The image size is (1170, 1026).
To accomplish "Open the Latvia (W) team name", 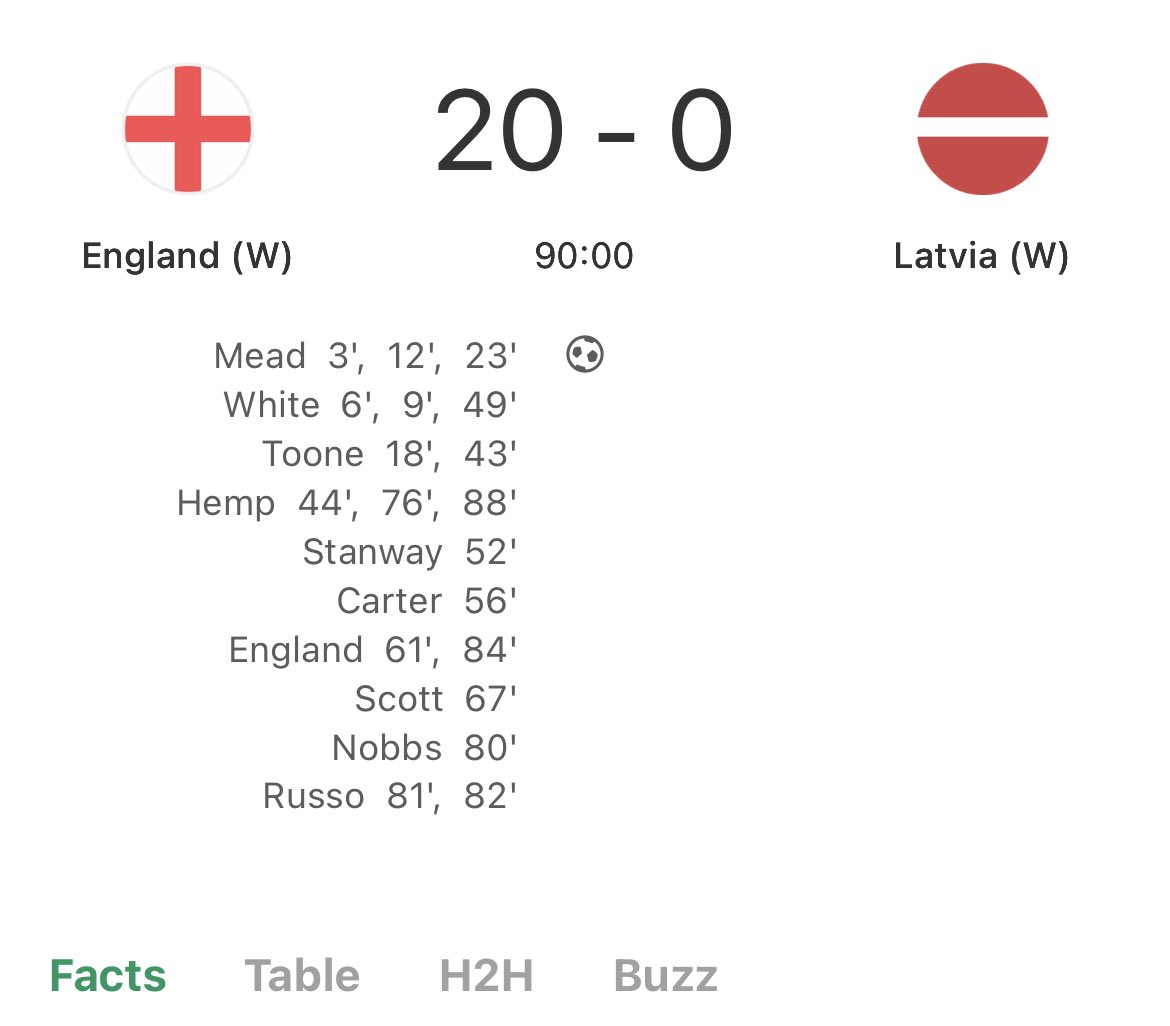I will (x=981, y=257).
